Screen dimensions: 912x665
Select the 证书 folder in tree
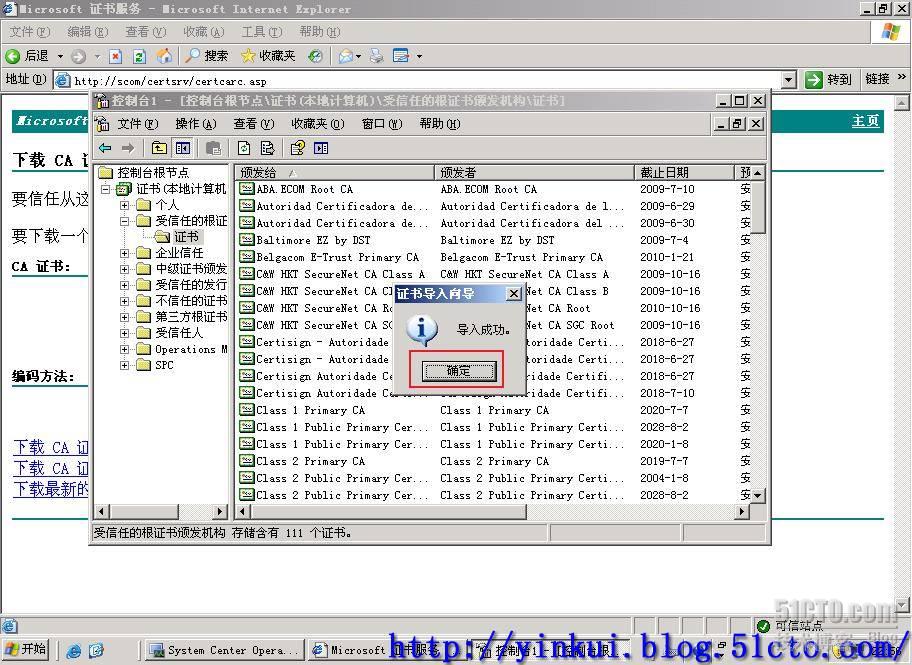[186, 237]
